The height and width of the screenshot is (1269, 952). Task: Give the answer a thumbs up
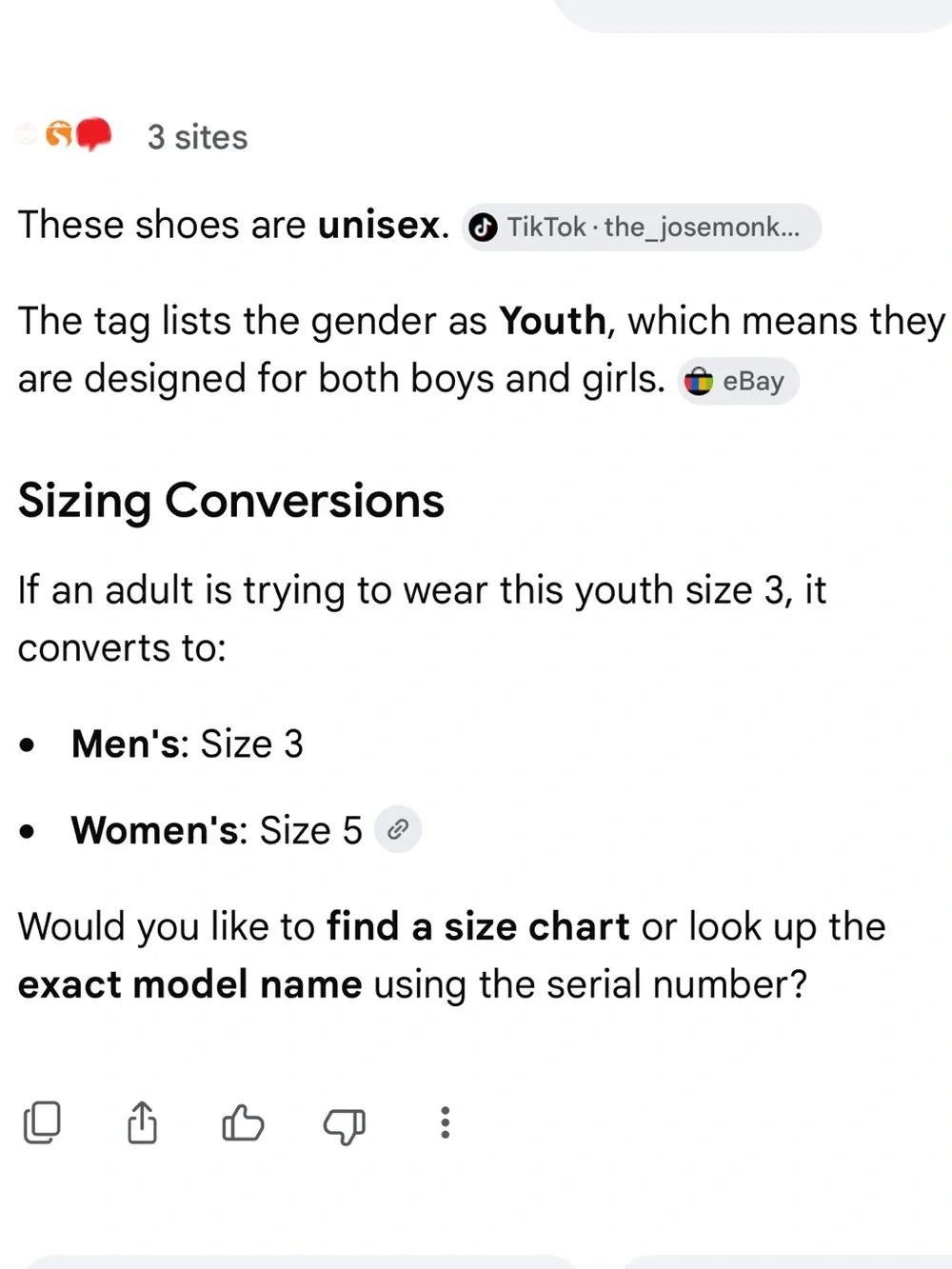tap(243, 1122)
